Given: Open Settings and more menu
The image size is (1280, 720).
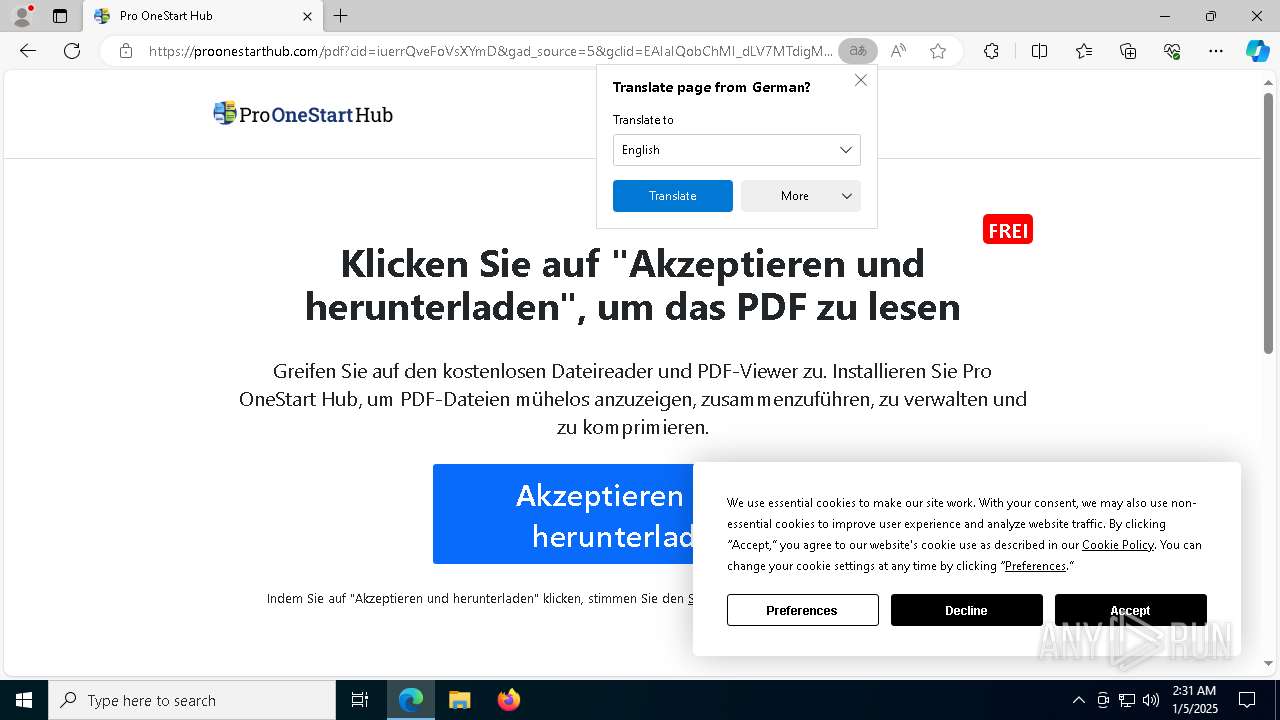Looking at the screenshot, I should click(x=1216, y=51).
